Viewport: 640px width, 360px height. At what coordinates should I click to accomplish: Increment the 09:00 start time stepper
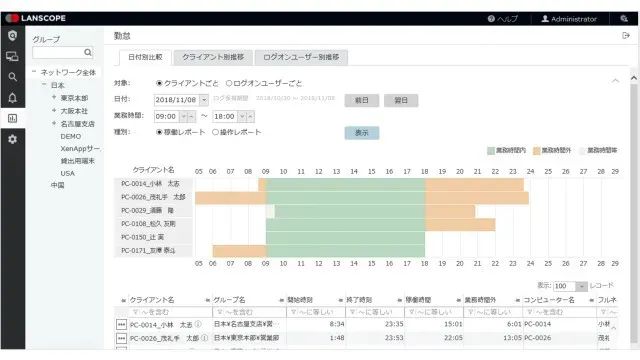click(191, 117)
